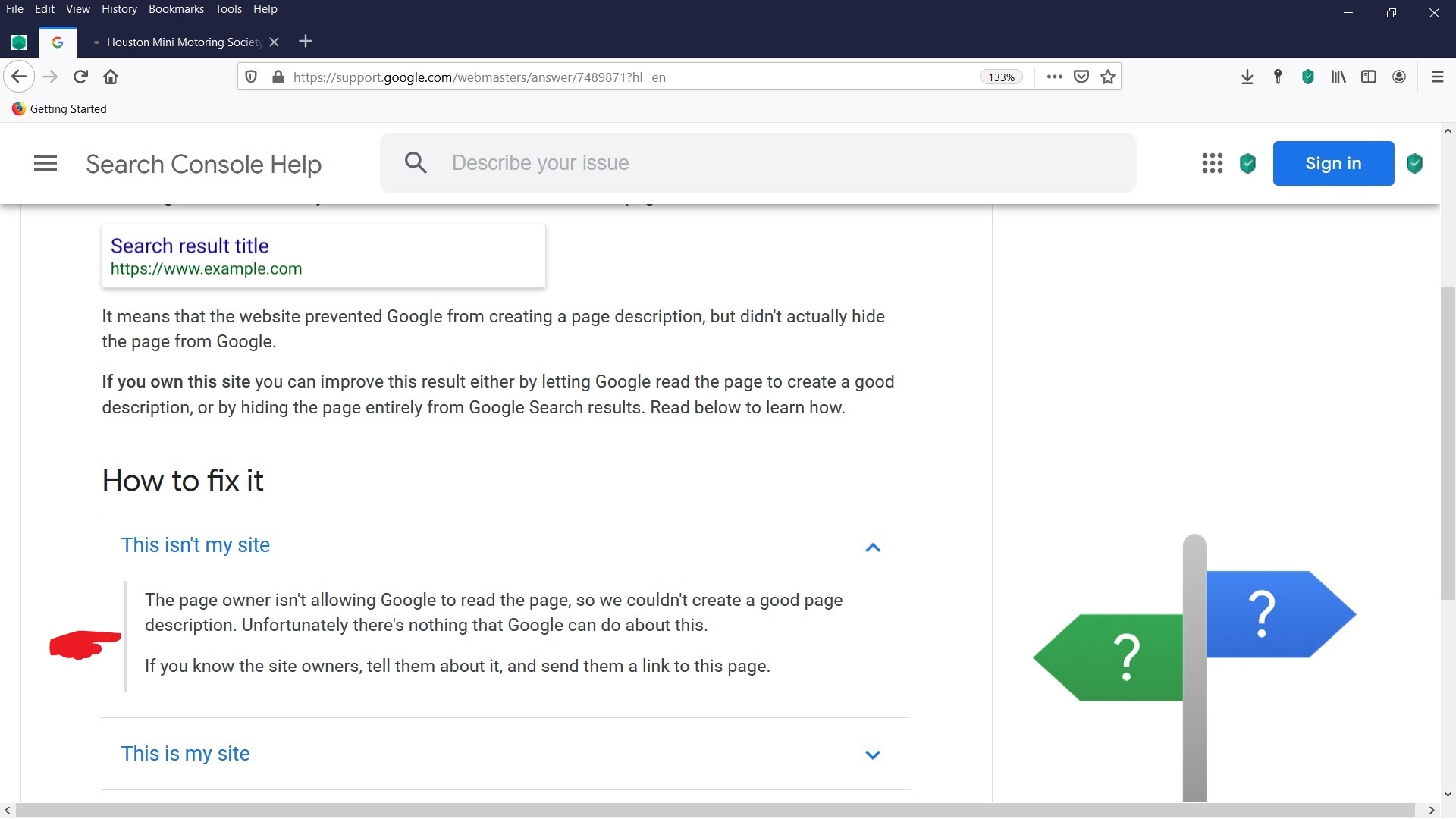Open the downloads panel
Viewport: 1456px width, 819px height.
tap(1247, 77)
